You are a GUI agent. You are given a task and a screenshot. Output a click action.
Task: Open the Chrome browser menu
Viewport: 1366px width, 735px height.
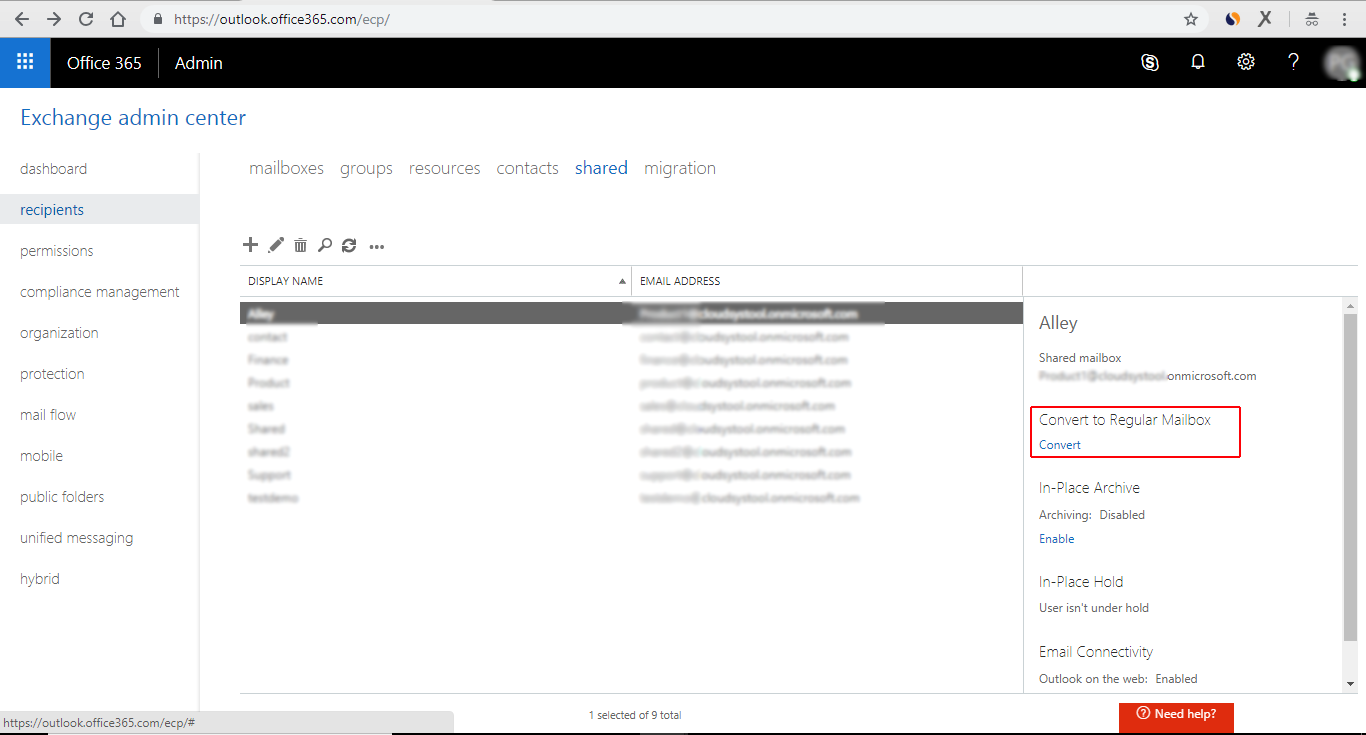click(1343, 19)
